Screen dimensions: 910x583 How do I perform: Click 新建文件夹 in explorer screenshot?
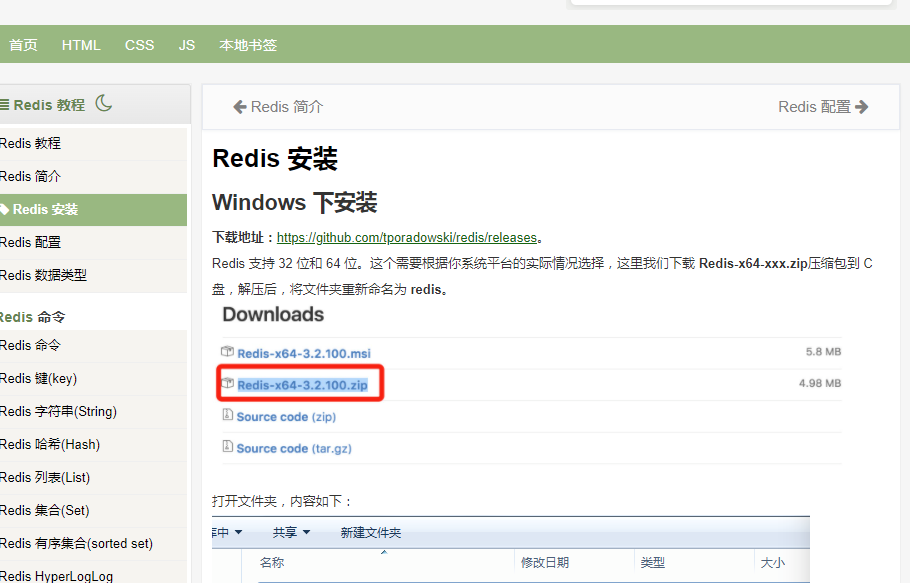(x=370, y=533)
